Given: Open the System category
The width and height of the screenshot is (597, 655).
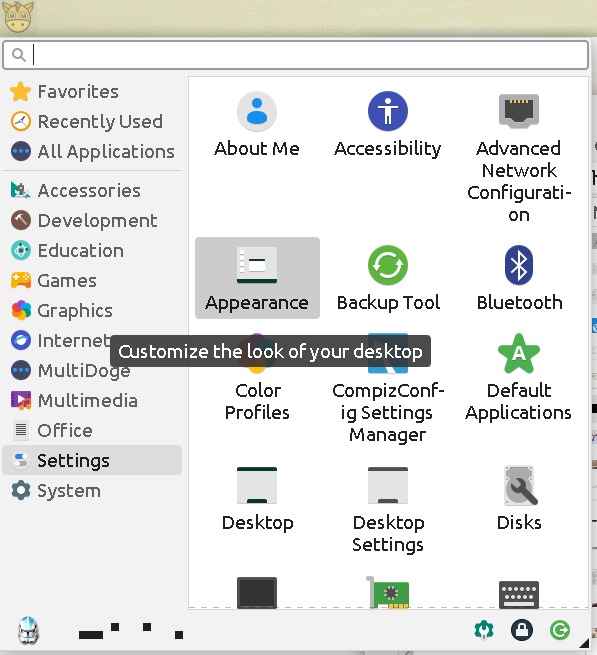Looking at the screenshot, I should (x=92, y=491).
